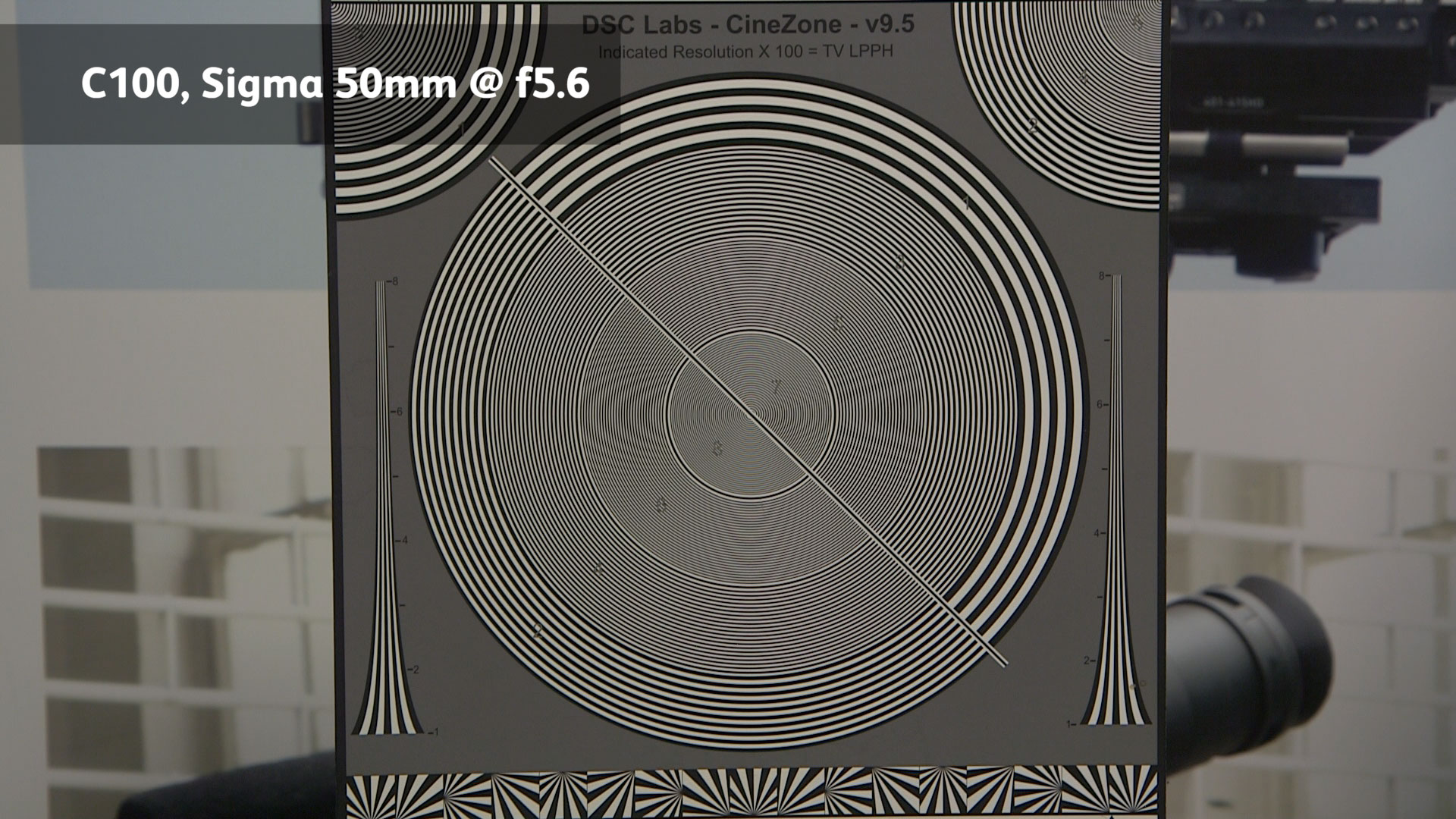Click the "DSC Labs - CineZone - v9.5" title
This screenshot has height=819, width=1456.
point(748,24)
